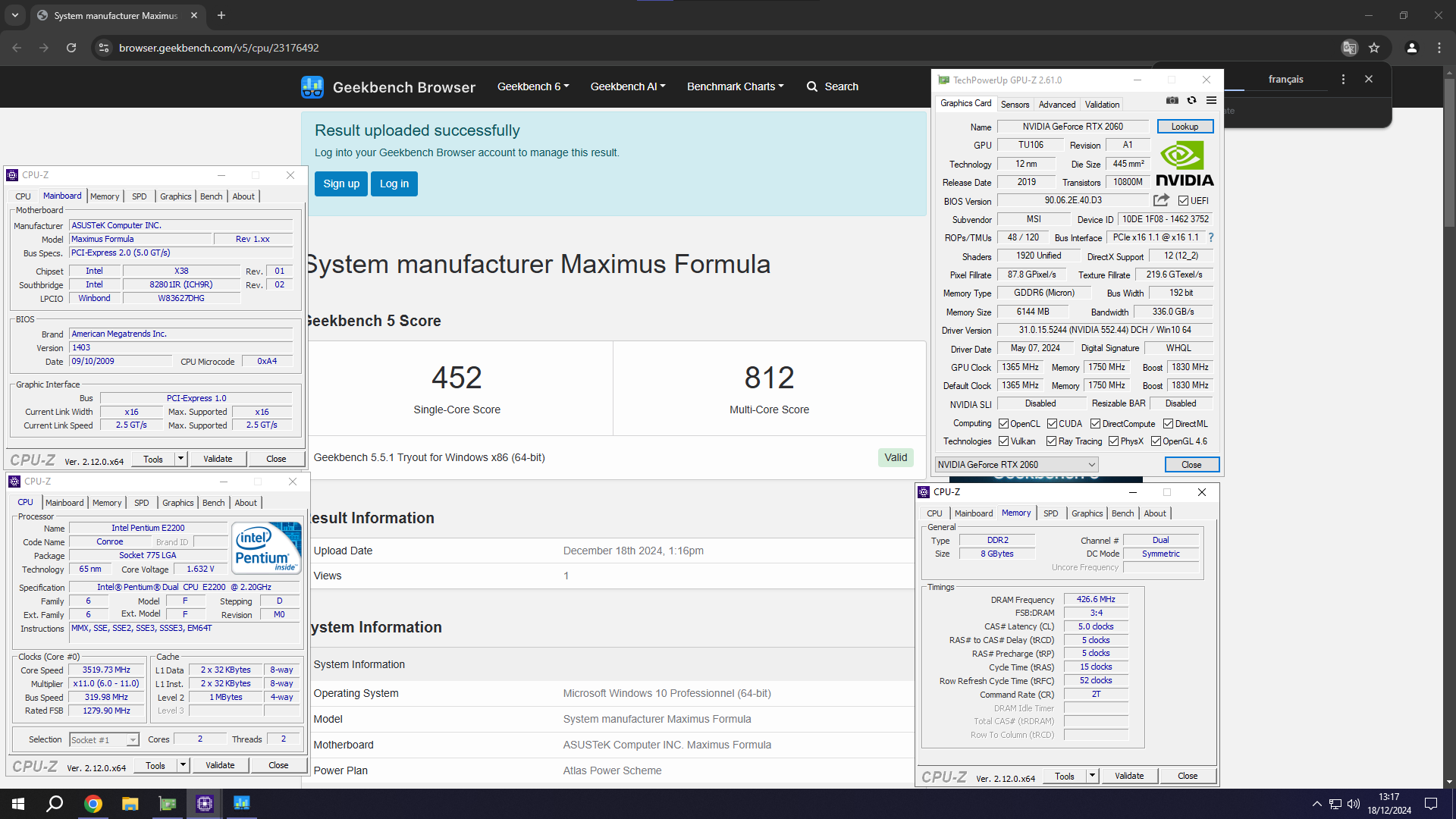Toggle DirectCompute checkbox in GPU-Z
Viewport: 1456px width, 819px height.
[1095, 424]
